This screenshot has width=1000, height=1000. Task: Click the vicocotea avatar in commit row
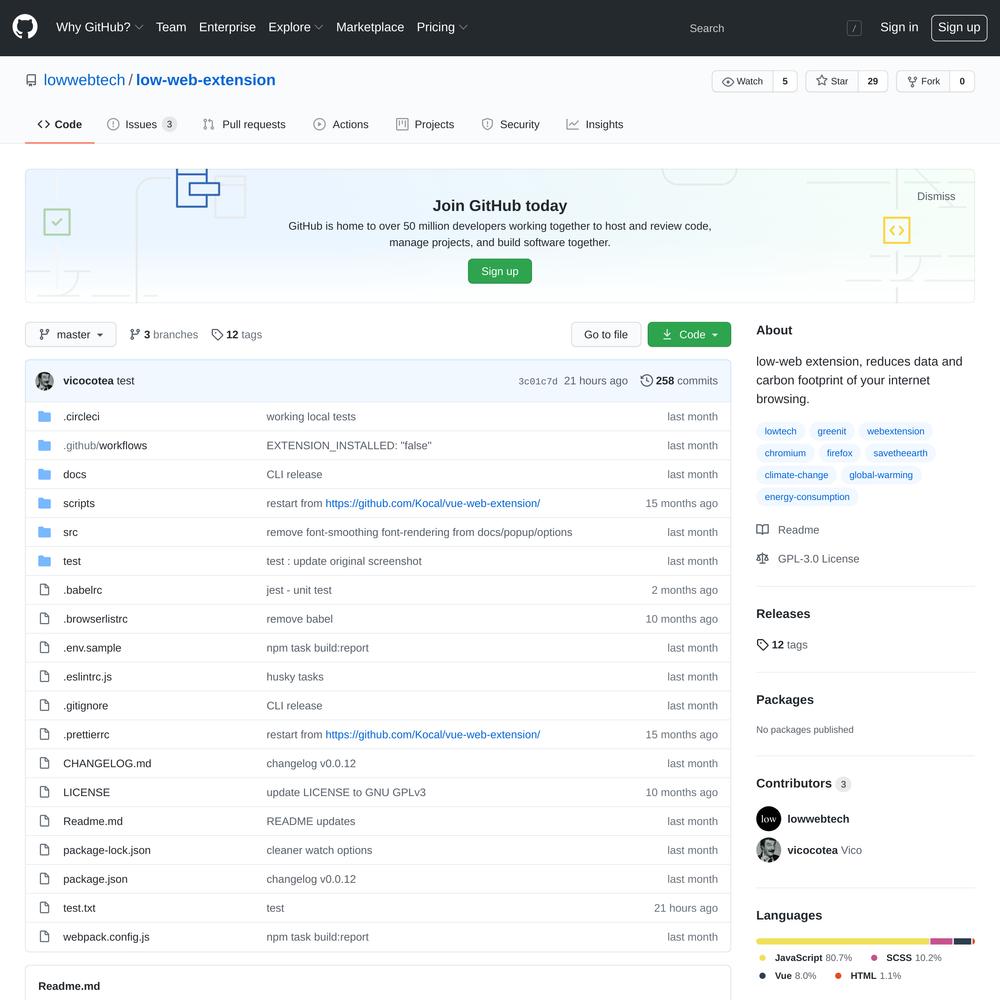click(x=45, y=381)
